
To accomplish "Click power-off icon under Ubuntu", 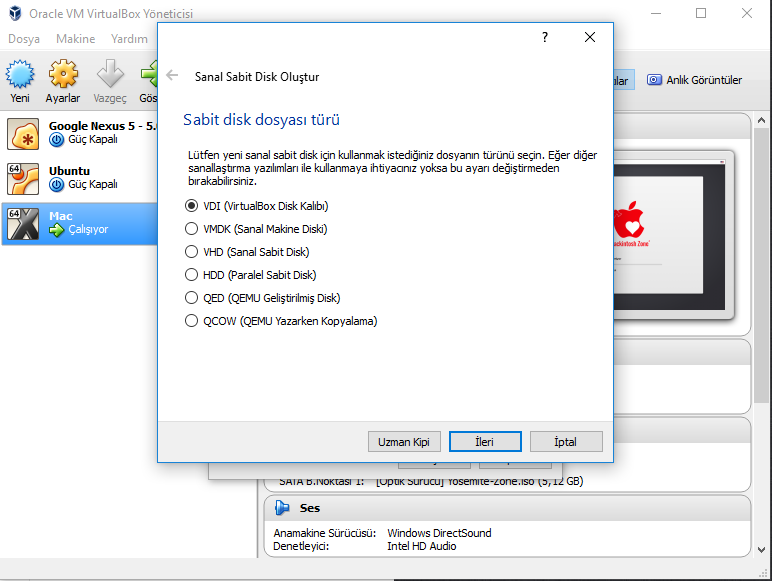I will (57, 185).
